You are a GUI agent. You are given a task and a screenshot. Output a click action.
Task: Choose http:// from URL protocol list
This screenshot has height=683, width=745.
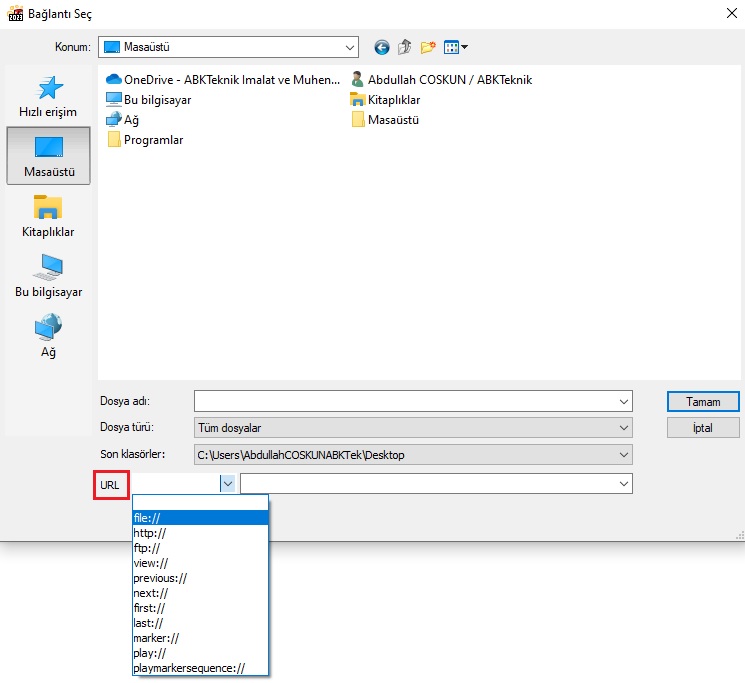(150, 533)
